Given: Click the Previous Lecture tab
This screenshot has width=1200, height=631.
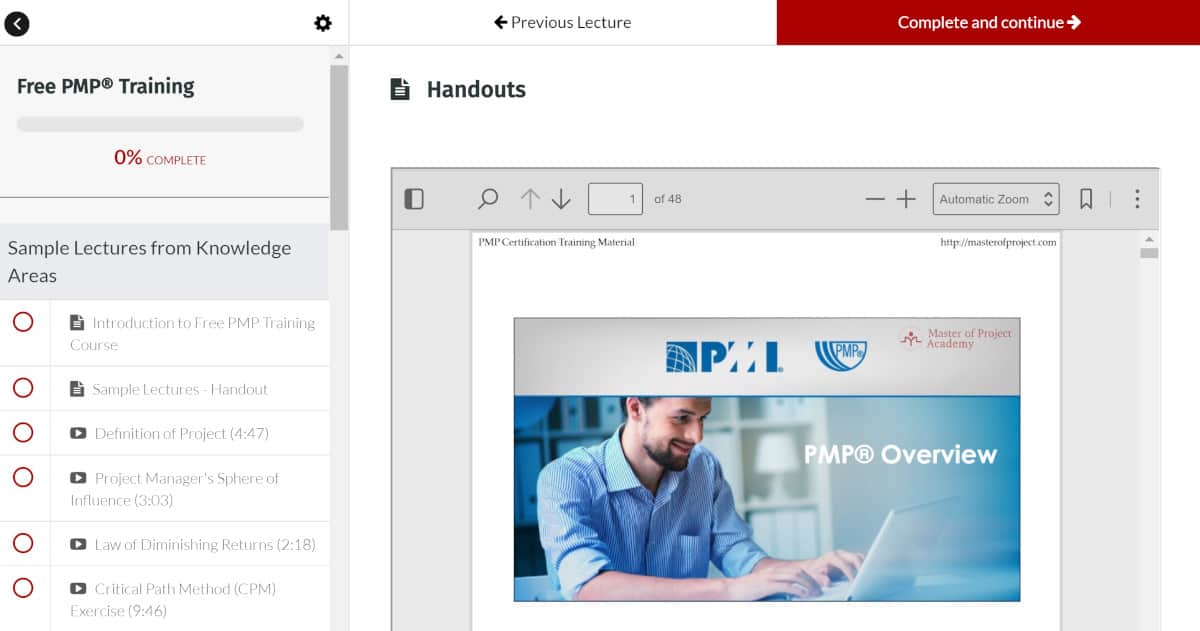Looking at the screenshot, I should [563, 22].
